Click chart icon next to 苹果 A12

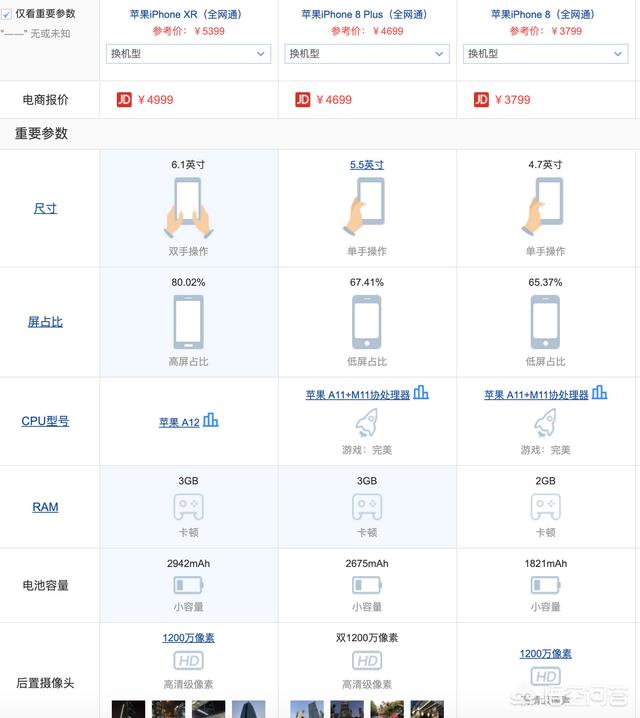pyautogui.click(x=211, y=419)
